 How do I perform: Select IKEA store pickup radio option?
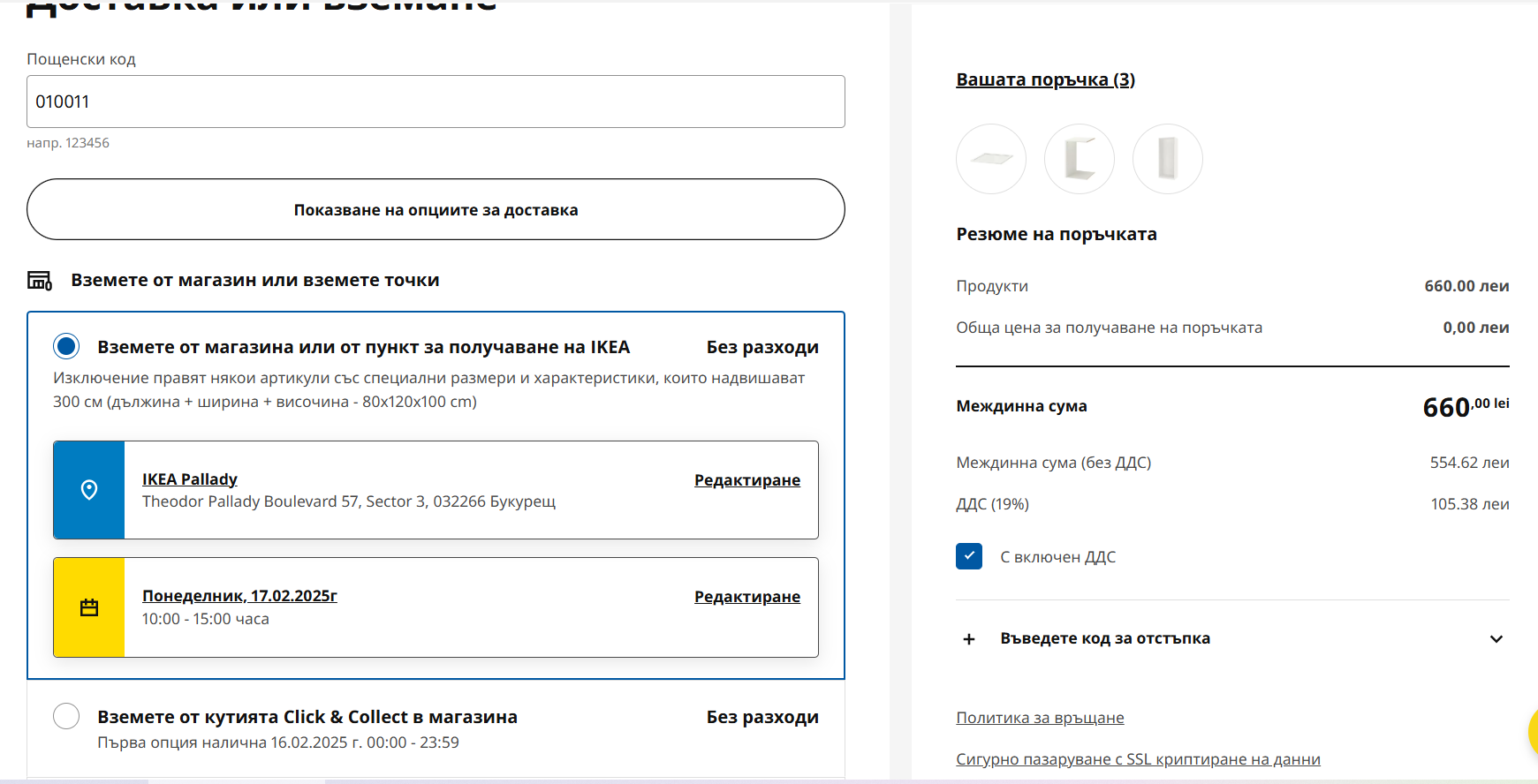(x=66, y=346)
